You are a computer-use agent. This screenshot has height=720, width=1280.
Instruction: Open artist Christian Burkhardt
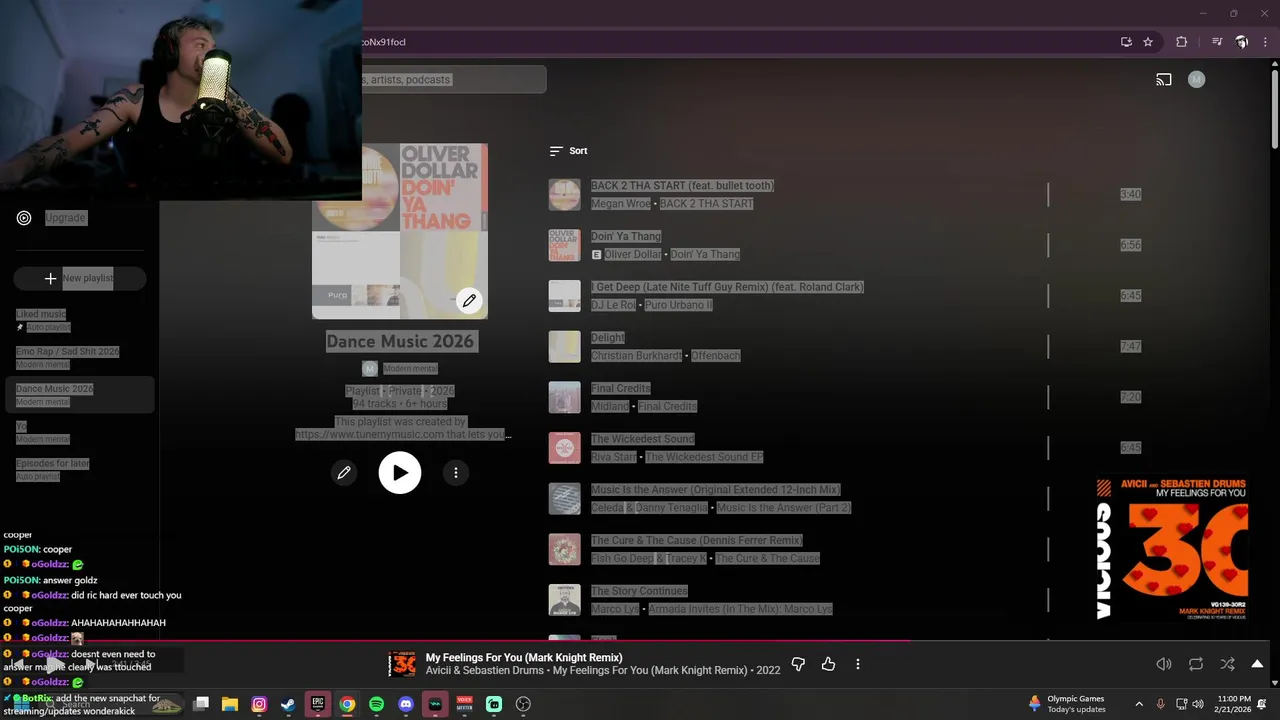click(636, 356)
